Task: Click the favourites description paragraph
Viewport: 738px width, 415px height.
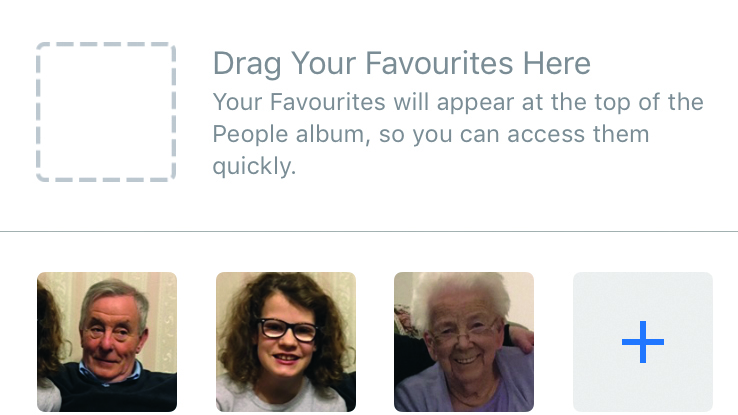Action: 458,134
